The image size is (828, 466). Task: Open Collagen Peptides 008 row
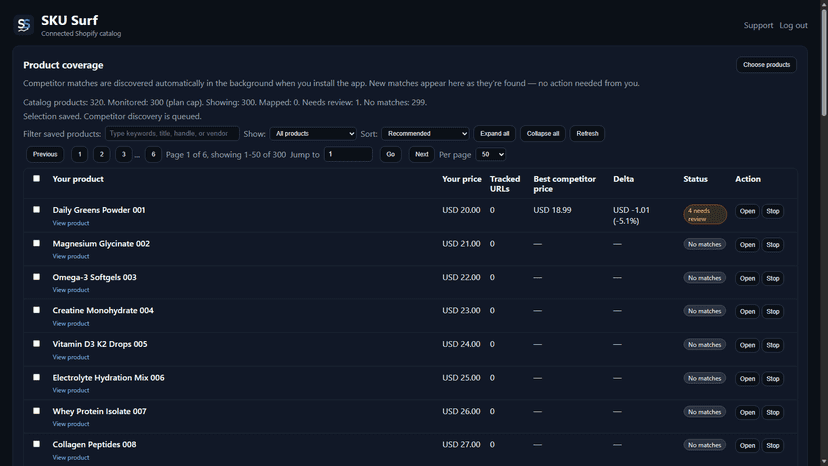tap(747, 446)
